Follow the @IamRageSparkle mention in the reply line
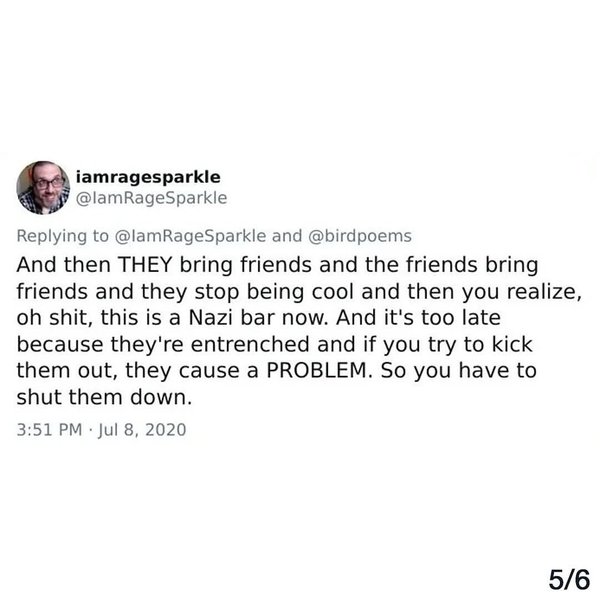Viewport: 600px width, 600px height. pyautogui.click(x=190, y=236)
